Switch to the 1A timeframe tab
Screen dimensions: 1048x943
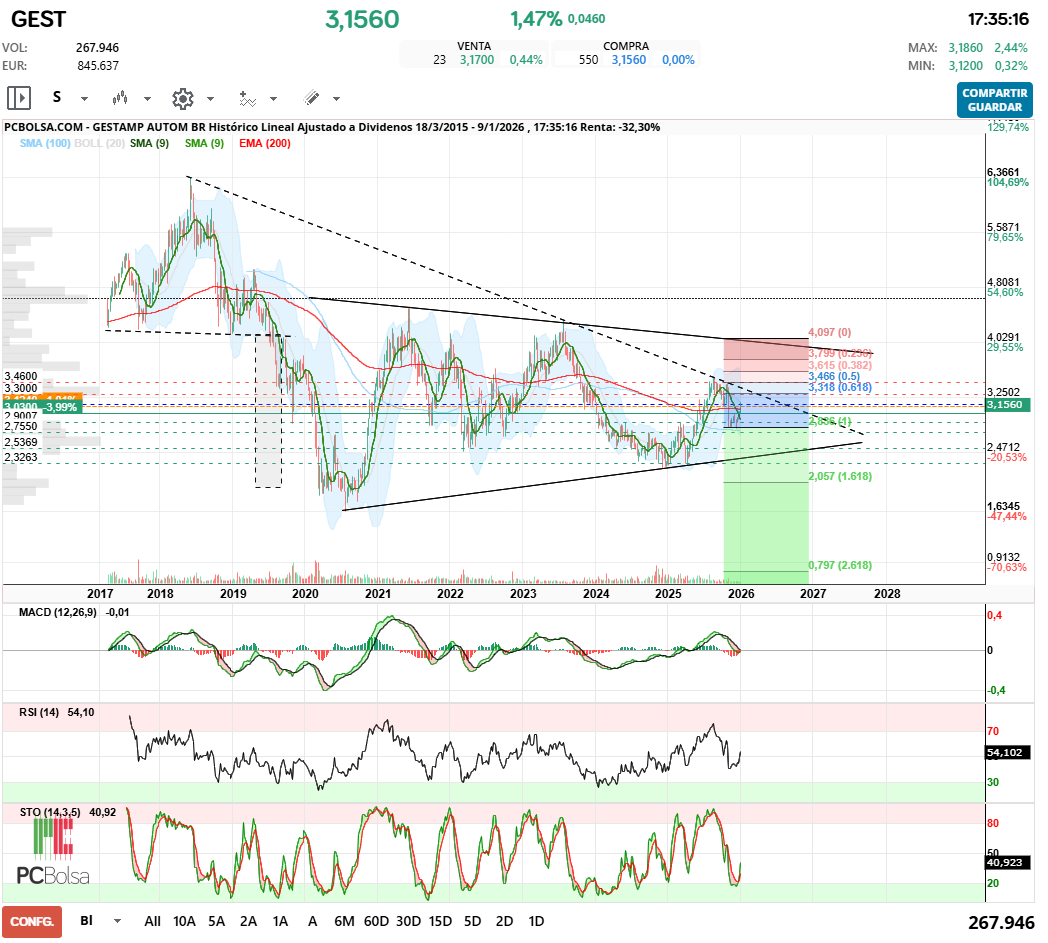click(x=280, y=920)
